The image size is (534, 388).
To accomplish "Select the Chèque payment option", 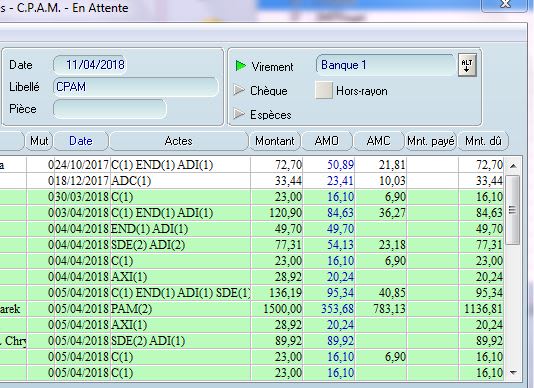I will click(261, 91).
